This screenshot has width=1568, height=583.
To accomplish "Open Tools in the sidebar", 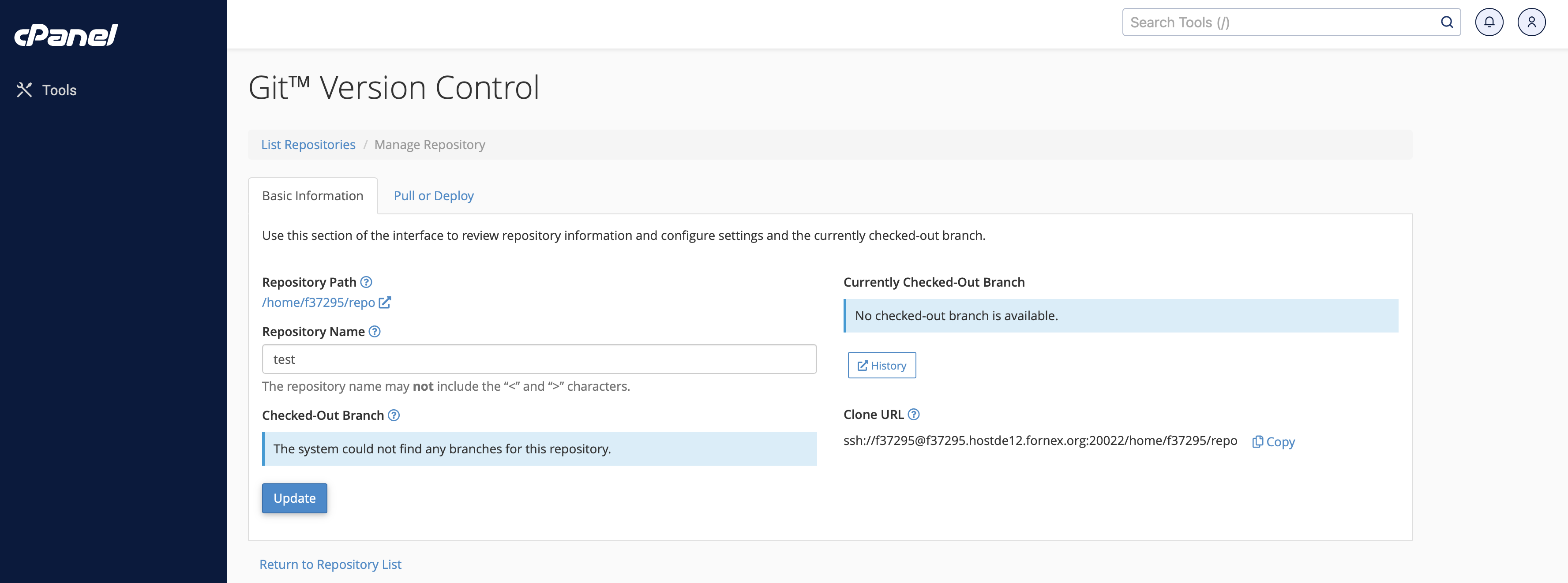I will click(46, 90).
